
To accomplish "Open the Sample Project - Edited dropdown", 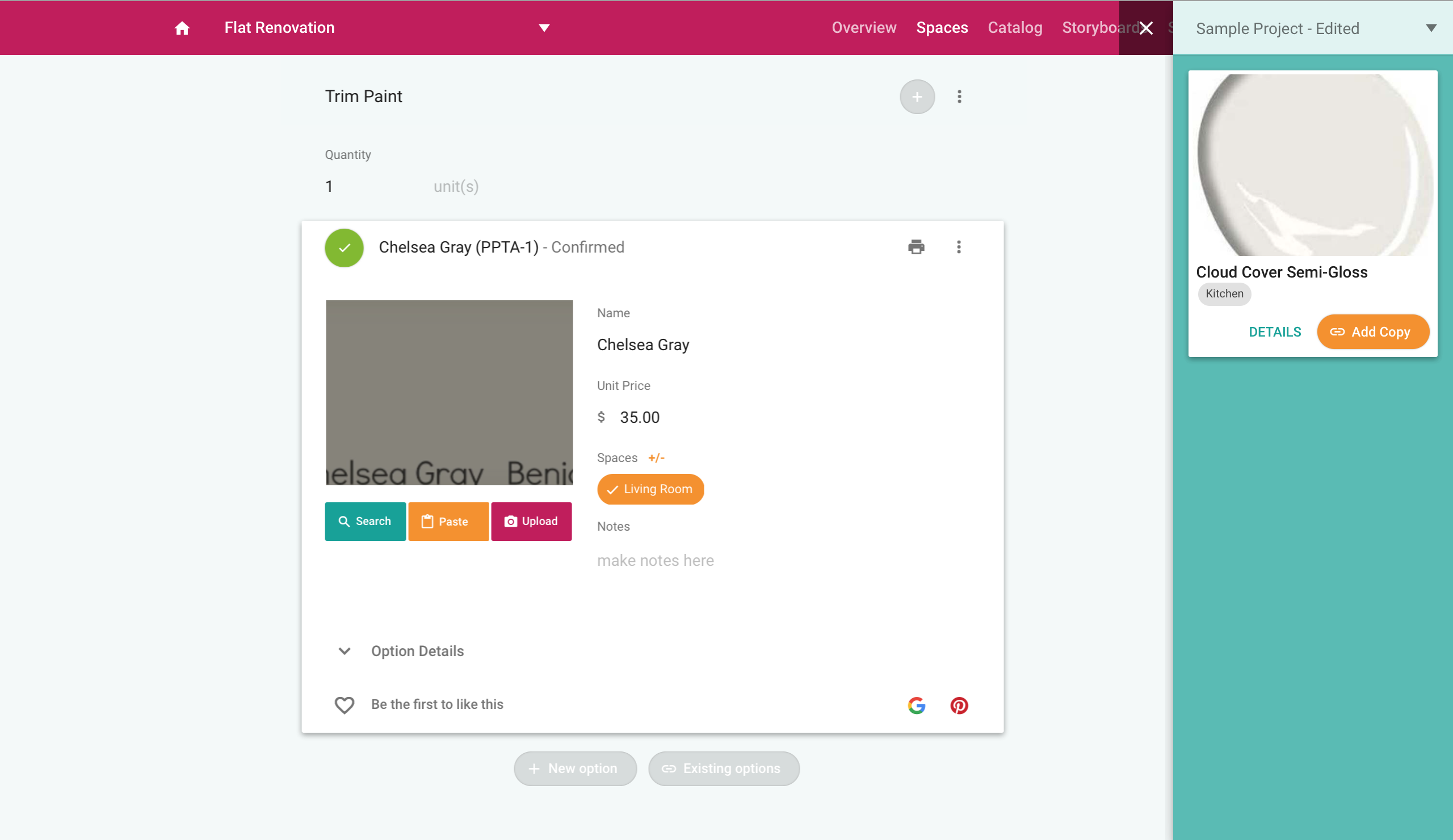I will pyautogui.click(x=1430, y=28).
